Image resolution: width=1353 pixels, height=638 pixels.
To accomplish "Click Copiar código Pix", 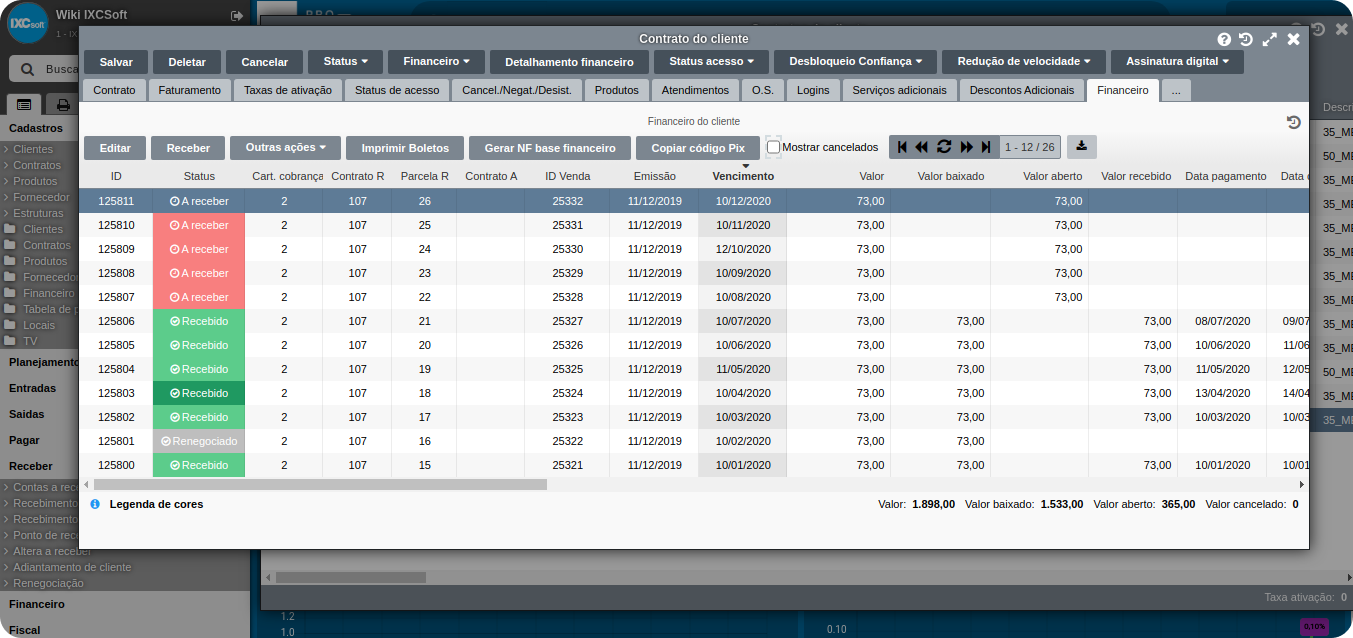I will [x=698, y=148].
